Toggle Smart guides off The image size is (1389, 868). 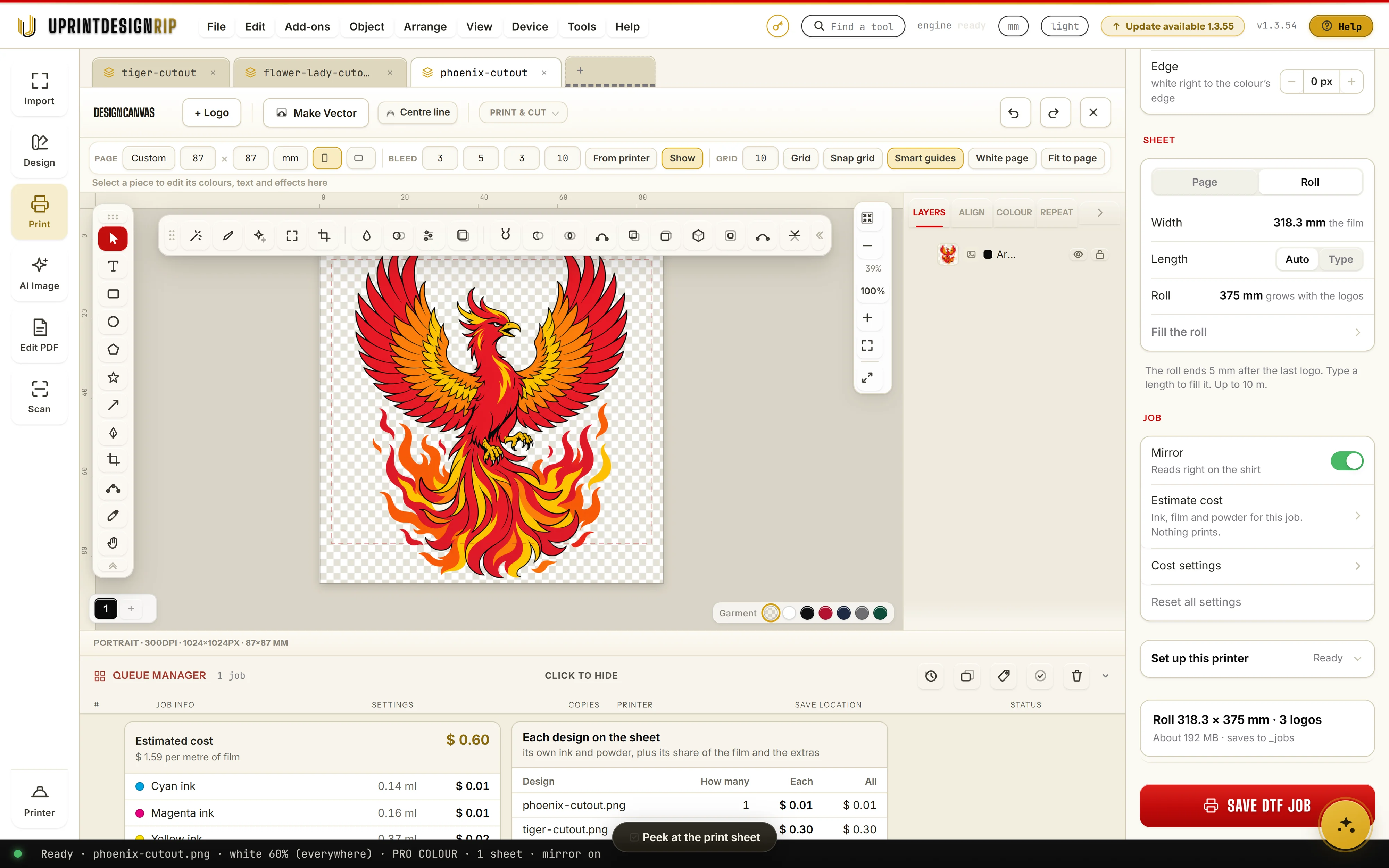925,158
